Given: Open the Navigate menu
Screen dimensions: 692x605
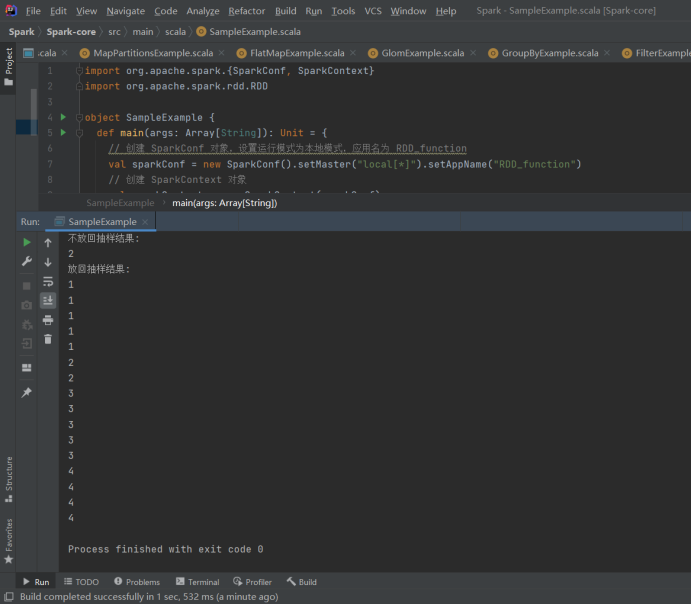Looking at the screenshot, I should pos(126,11).
